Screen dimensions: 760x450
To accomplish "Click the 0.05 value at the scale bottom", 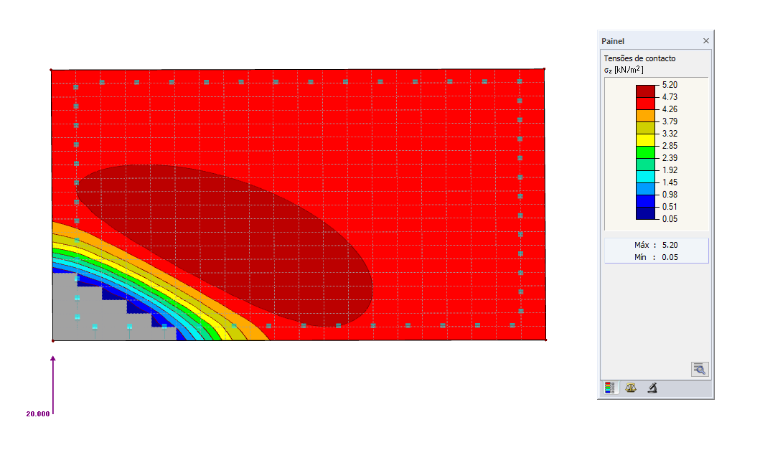I will pos(670,219).
